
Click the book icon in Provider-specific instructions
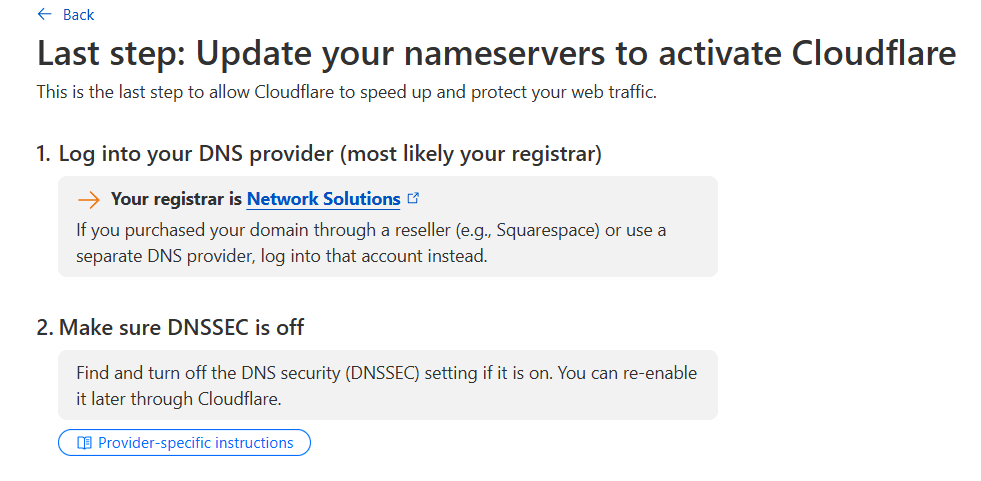click(x=84, y=443)
